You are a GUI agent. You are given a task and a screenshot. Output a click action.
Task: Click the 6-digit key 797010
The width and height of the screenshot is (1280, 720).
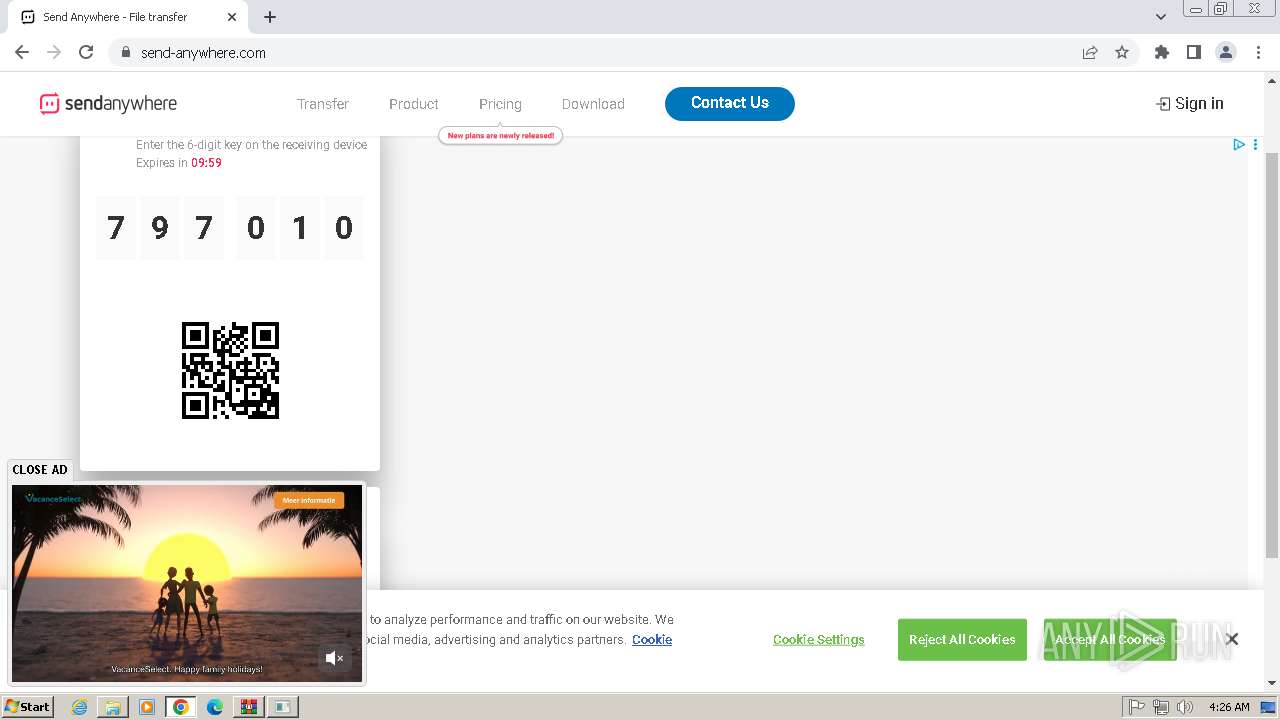[x=230, y=228]
